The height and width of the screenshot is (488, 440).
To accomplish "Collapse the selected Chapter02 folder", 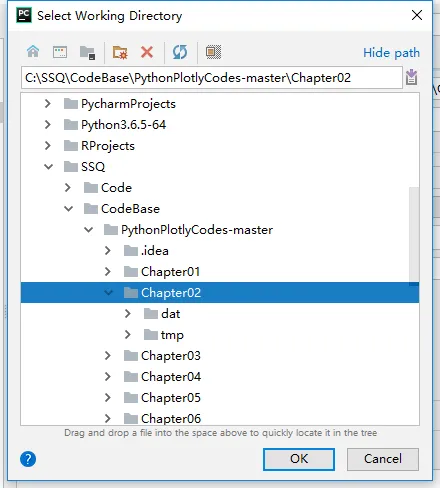I will click(109, 293).
